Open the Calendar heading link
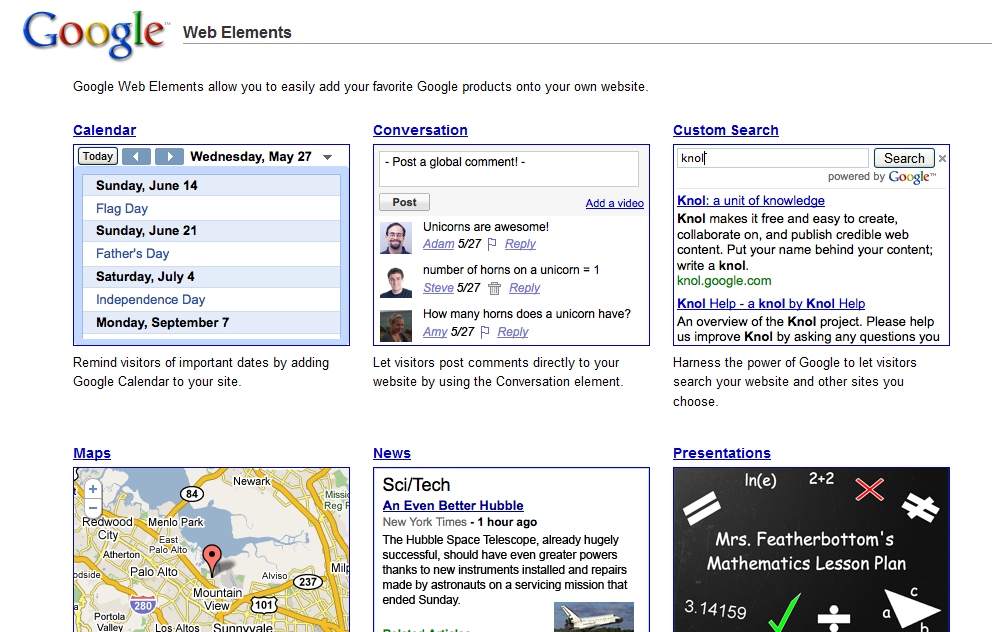The height and width of the screenshot is (632, 992). coord(104,130)
